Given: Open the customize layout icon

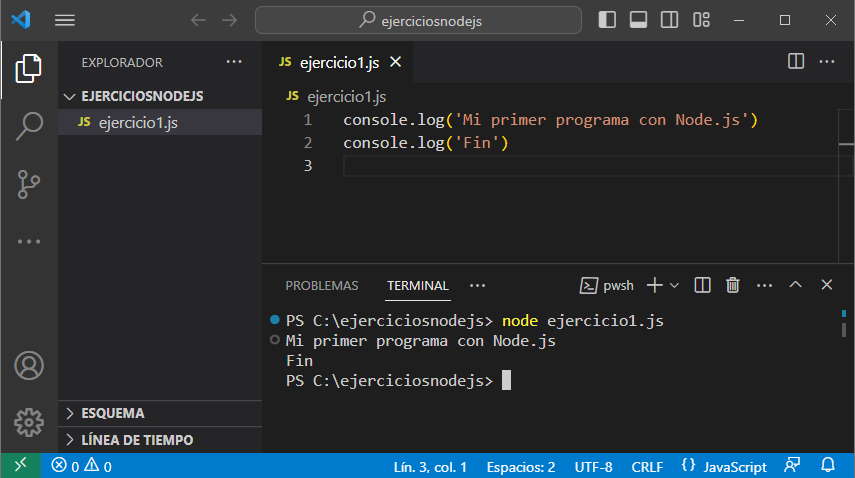Looking at the screenshot, I should tap(701, 20).
